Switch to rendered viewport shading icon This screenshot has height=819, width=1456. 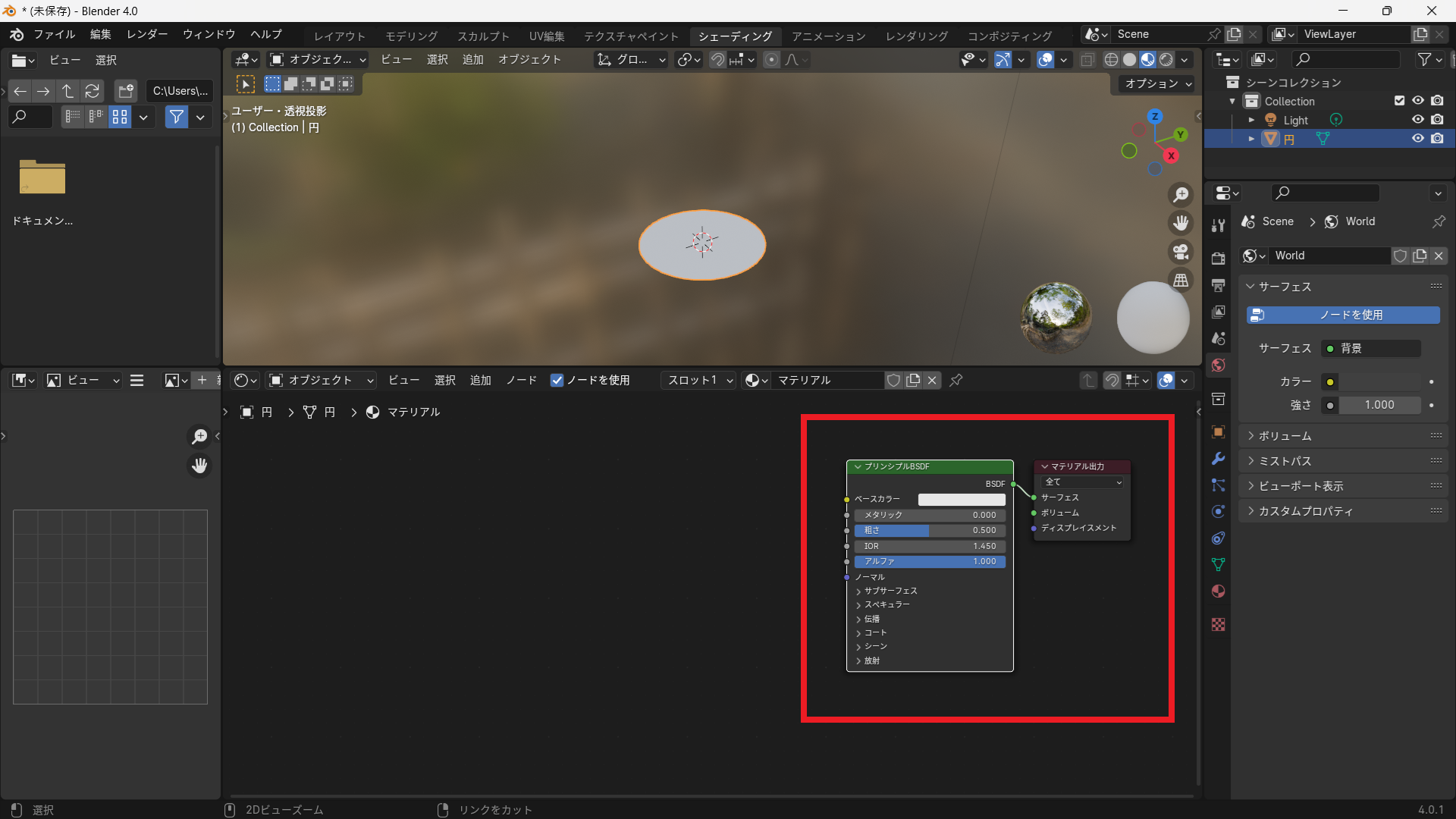(1166, 60)
